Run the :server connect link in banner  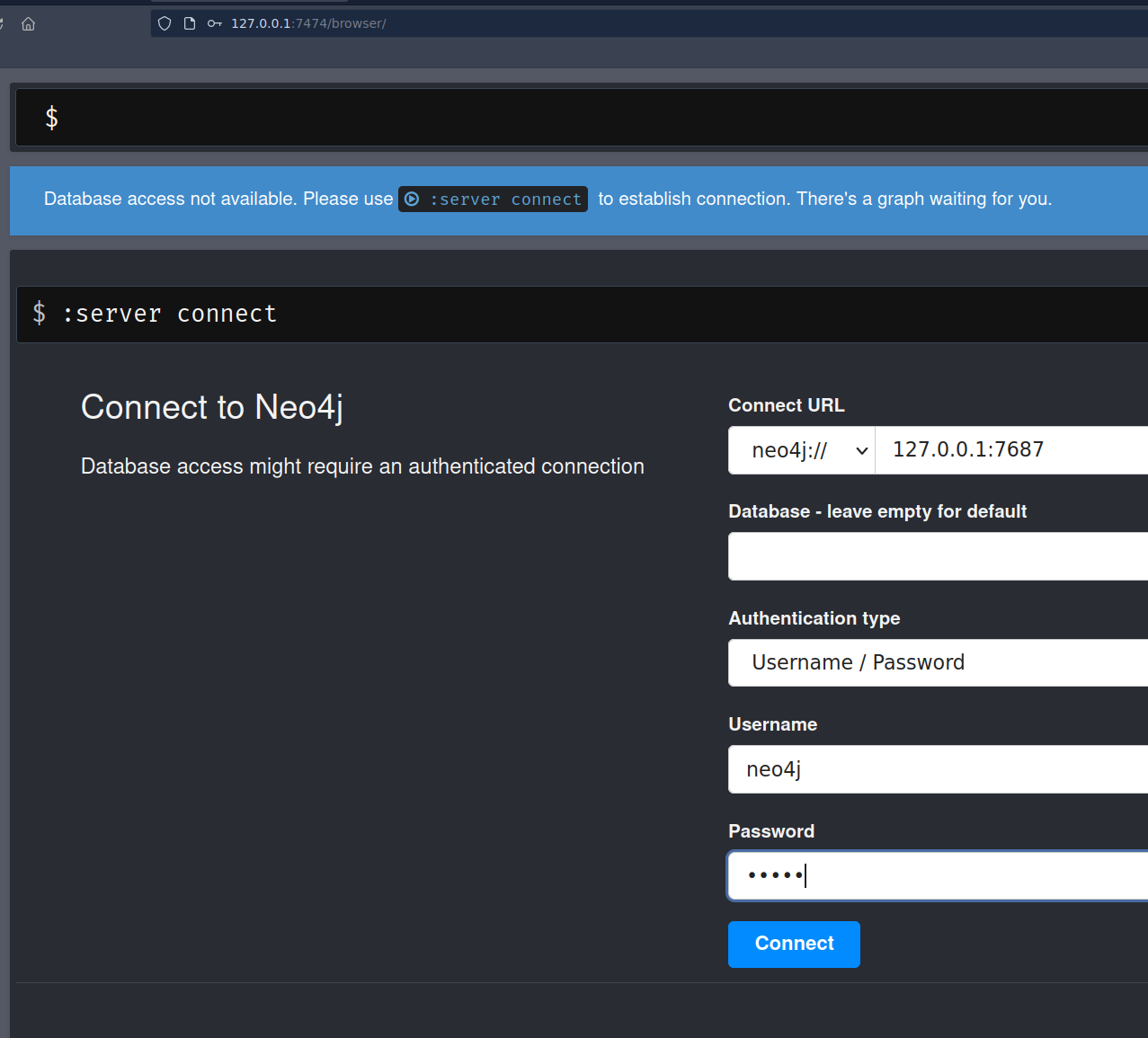tap(493, 200)
